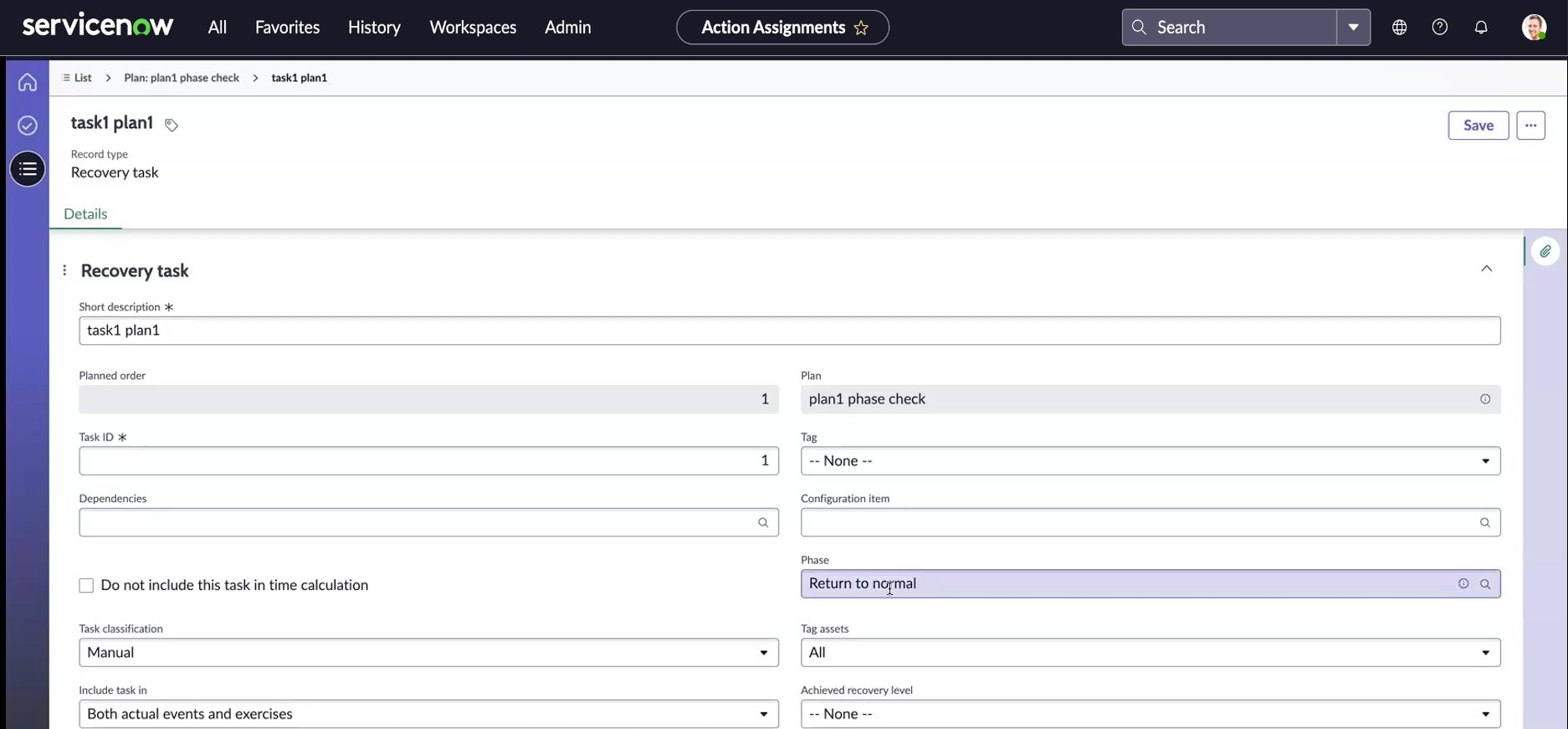The height and width of the screenshot is (729, 1568).
Task: Open the more actions ellipsis button
Action: click(x=1530, y=126)
